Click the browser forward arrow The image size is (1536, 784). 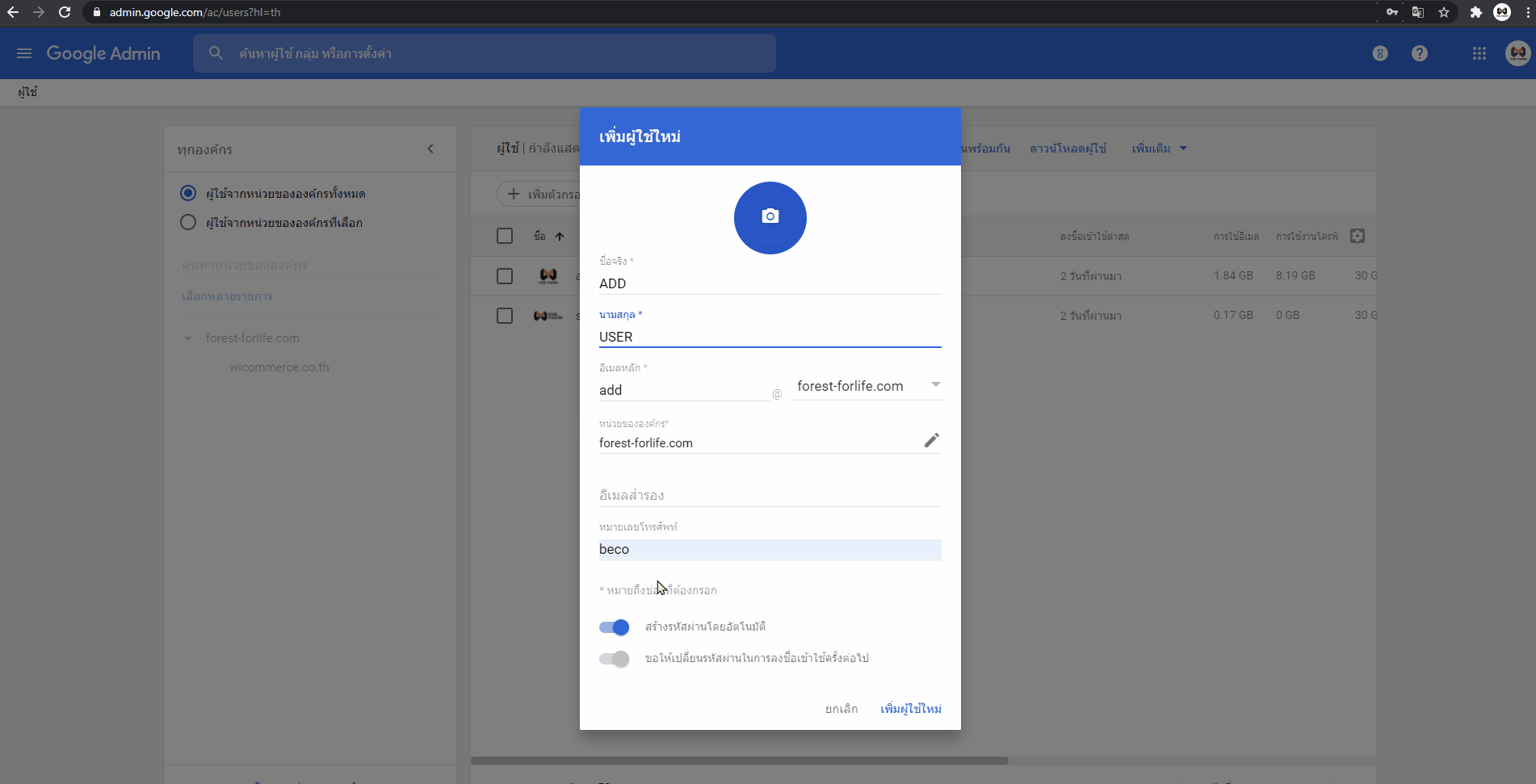pyautogui.click(x=39, y=12)
